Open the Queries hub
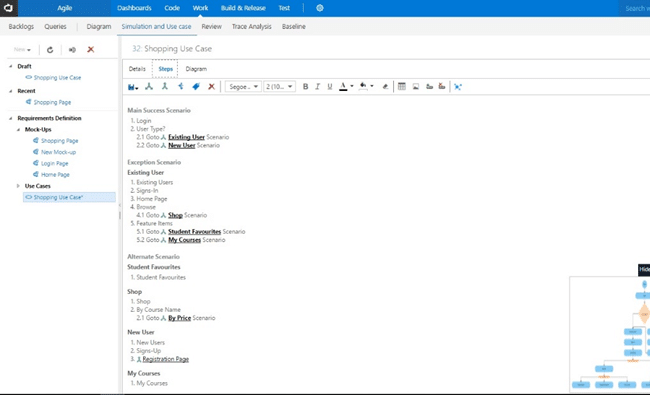The height and width of the screenshot is (395, 650). click(55, 27)
